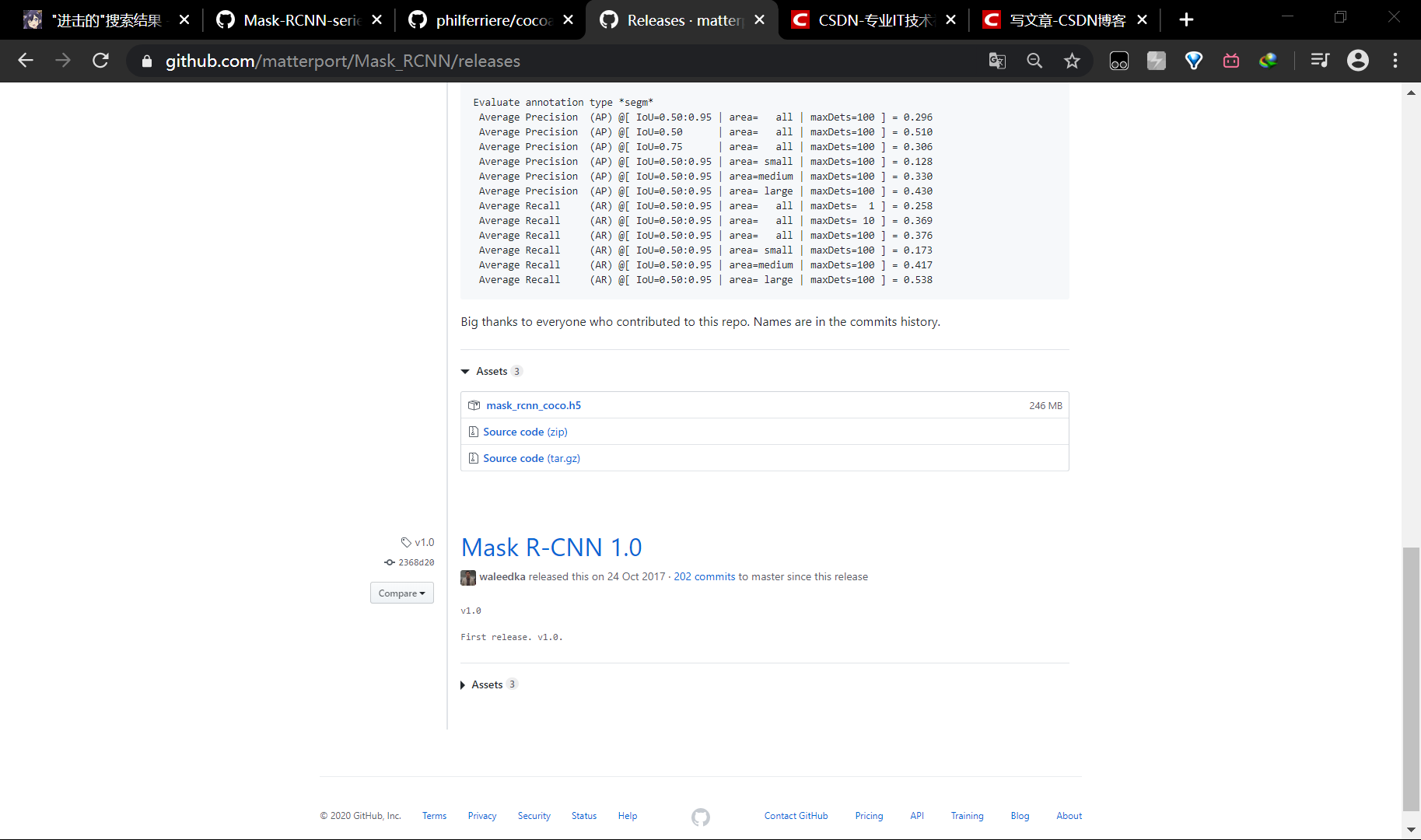
Task: Open the Chrome three-dot menu
Action: [x=1395, y=61]
